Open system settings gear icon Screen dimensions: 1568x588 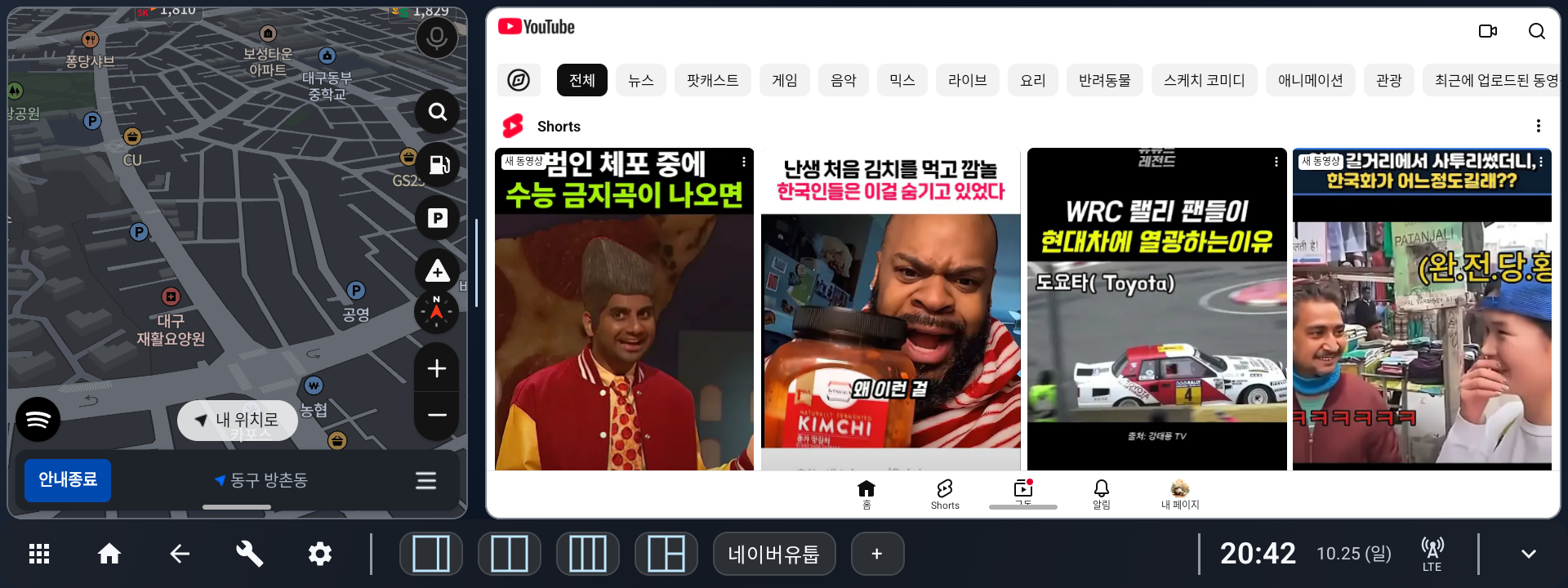[x=320, y=554]
